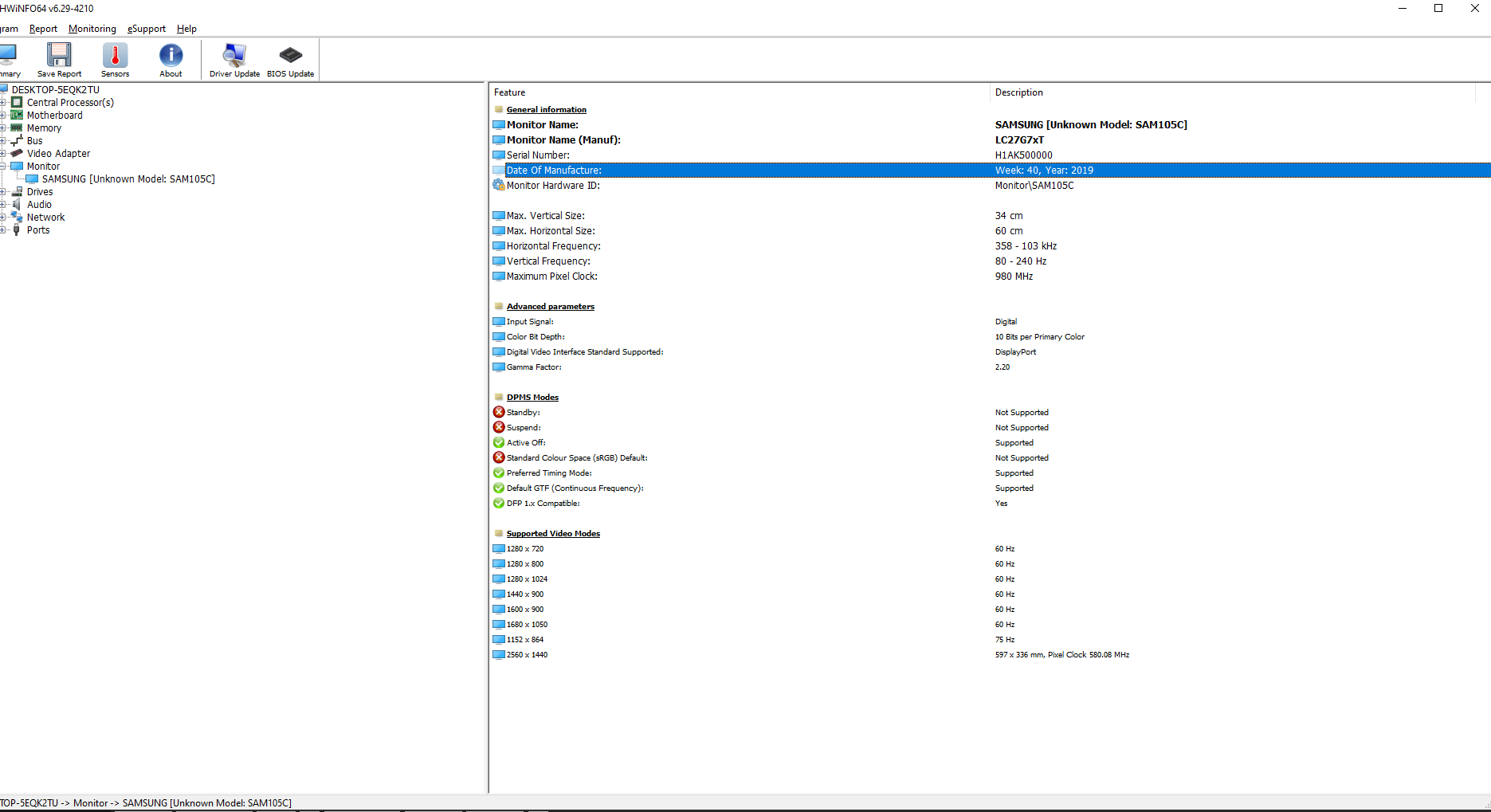Select DESKTOP-5EQK2TU root node
The width and height of the screenshot is (1491, 812).
(x=56, y=89)
